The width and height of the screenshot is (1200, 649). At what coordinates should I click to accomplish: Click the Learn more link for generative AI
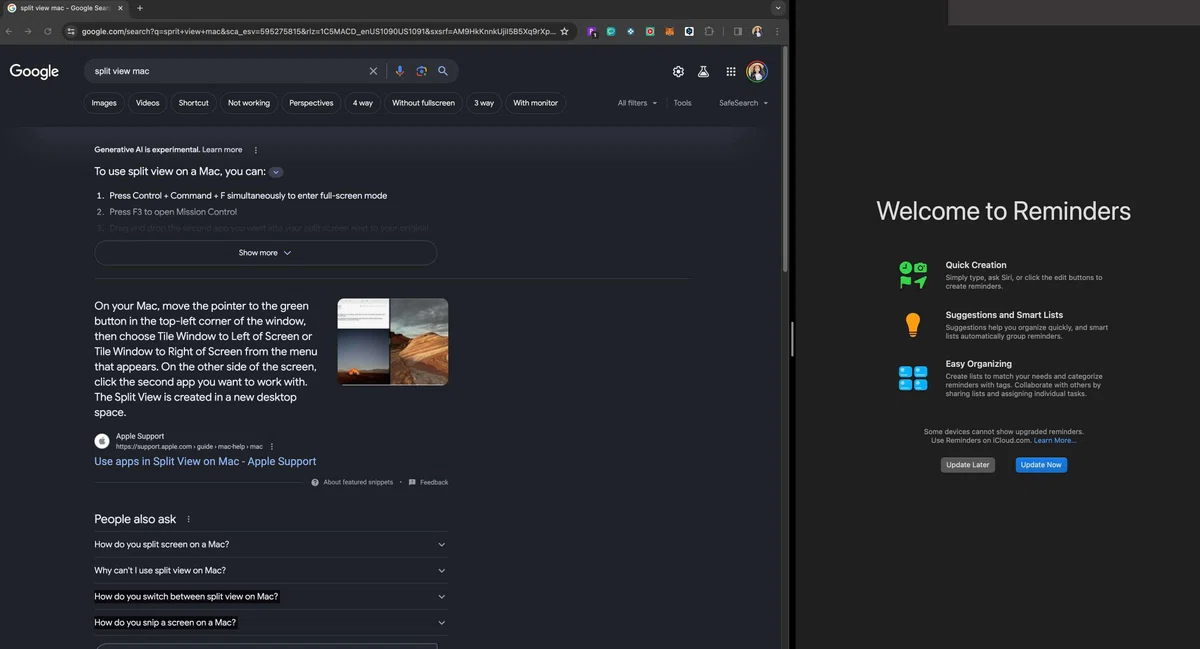click(x=222, y=150)
